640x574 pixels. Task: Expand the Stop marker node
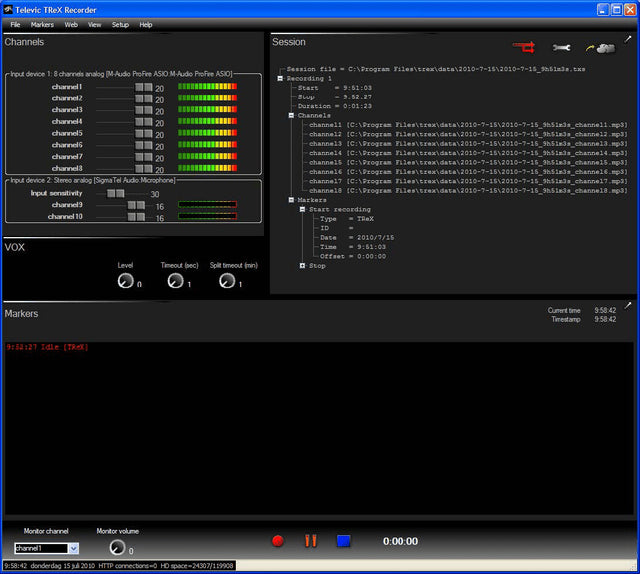[x=302, y=266]
